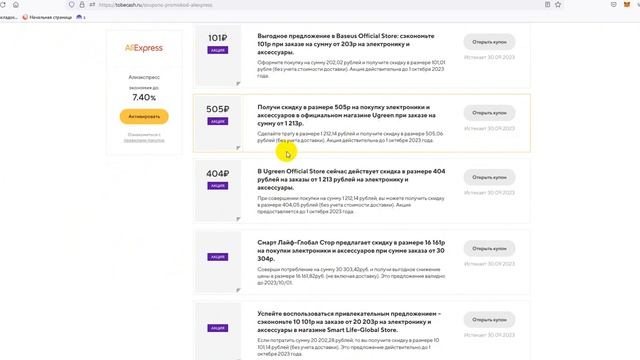Bookmark this page with the star icon
Image resolution: width=640 pixels, height=360 pixels.
558,4
